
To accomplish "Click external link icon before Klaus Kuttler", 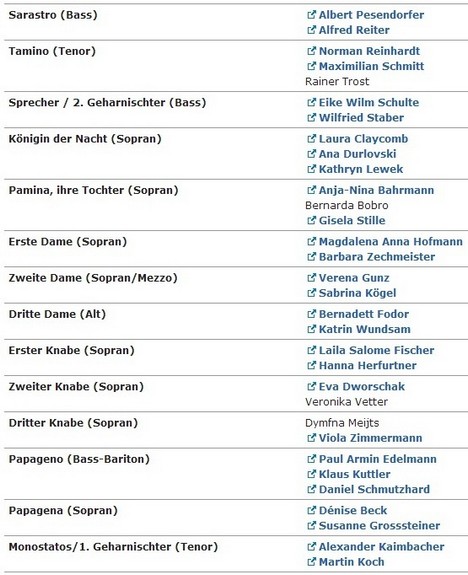I will 311,474.
